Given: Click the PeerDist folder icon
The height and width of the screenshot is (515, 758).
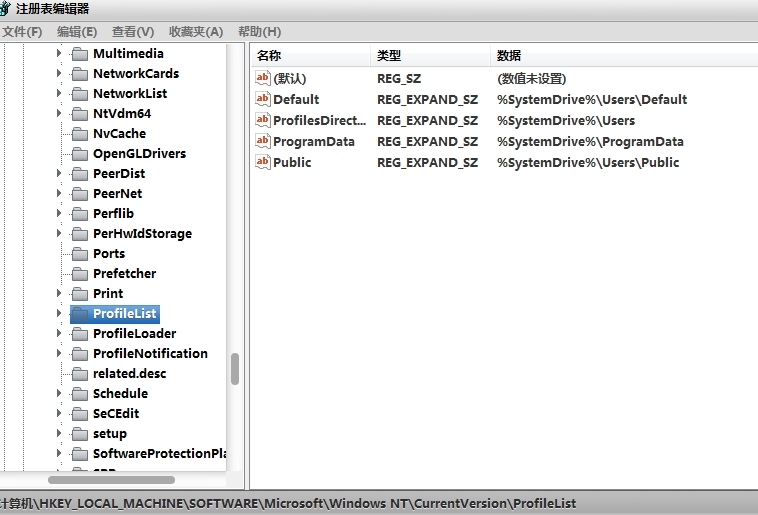Looking at the screenshot, I should tap(79, 174).
